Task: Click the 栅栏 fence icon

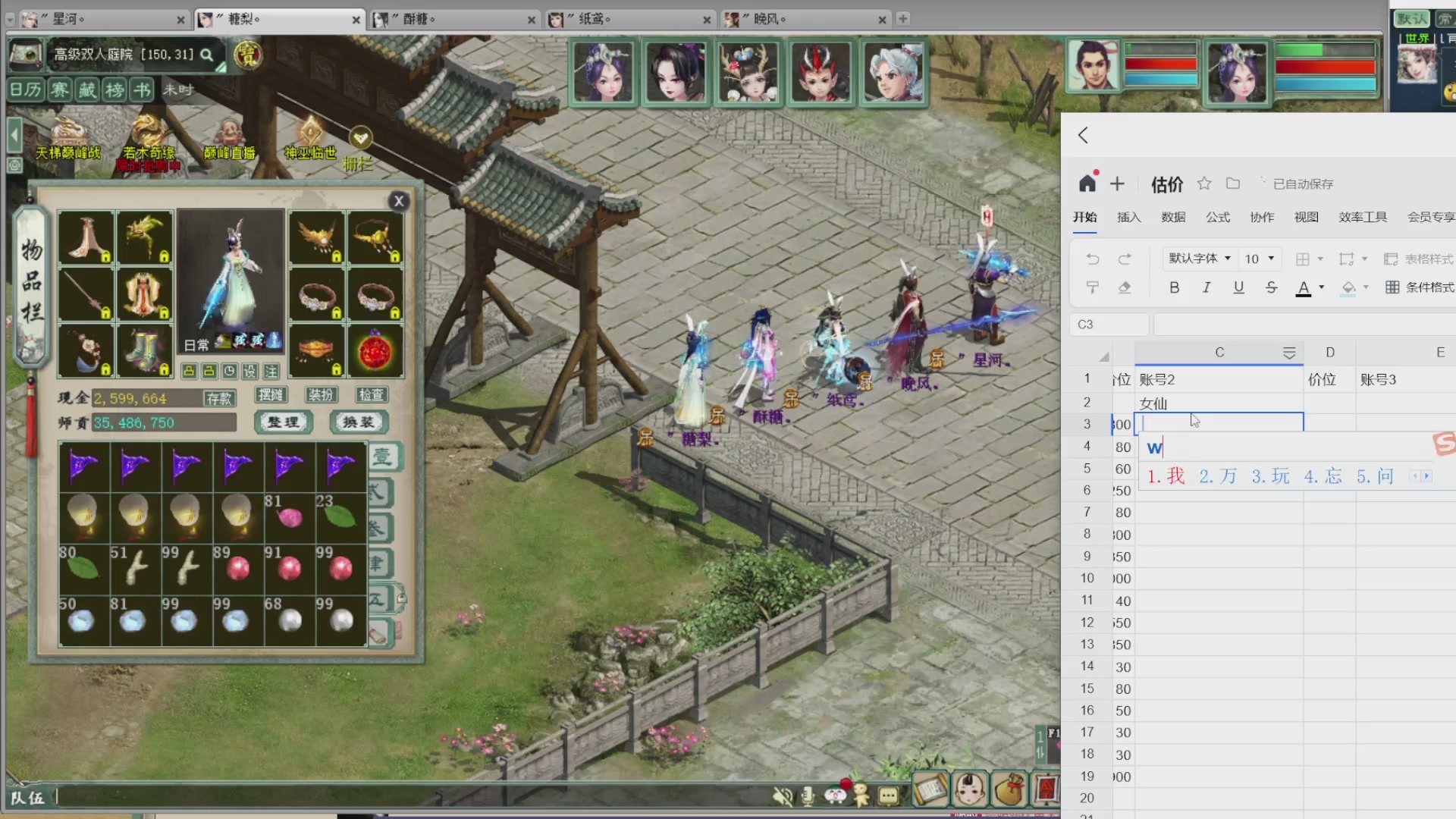Action: click(x=360, y=149)
